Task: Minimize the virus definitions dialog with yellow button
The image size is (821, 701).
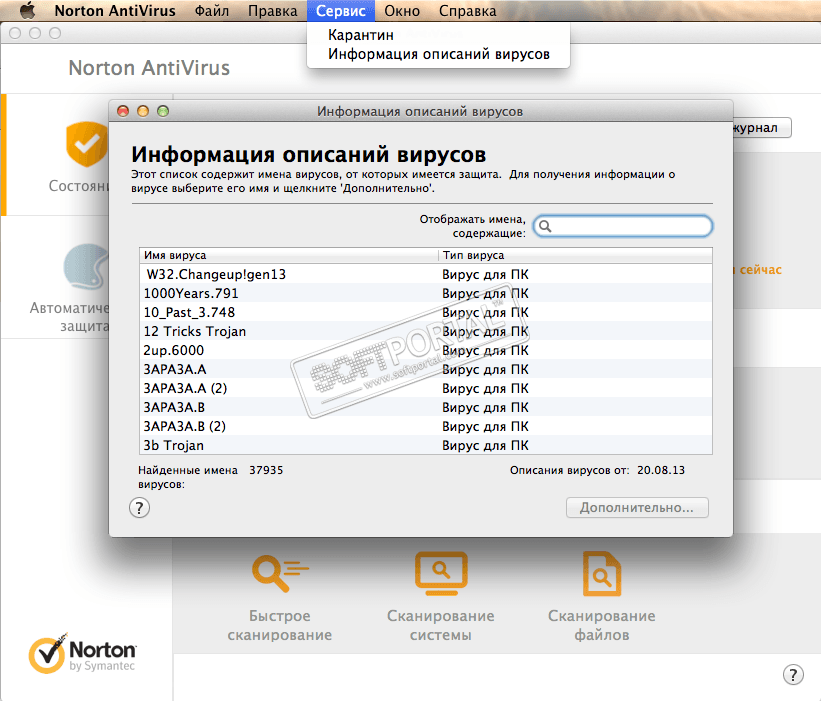Action: [143, 111]
